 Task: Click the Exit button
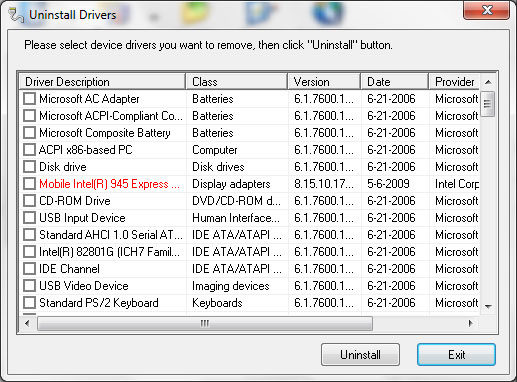pyautogui.click(x=456, y=355)
